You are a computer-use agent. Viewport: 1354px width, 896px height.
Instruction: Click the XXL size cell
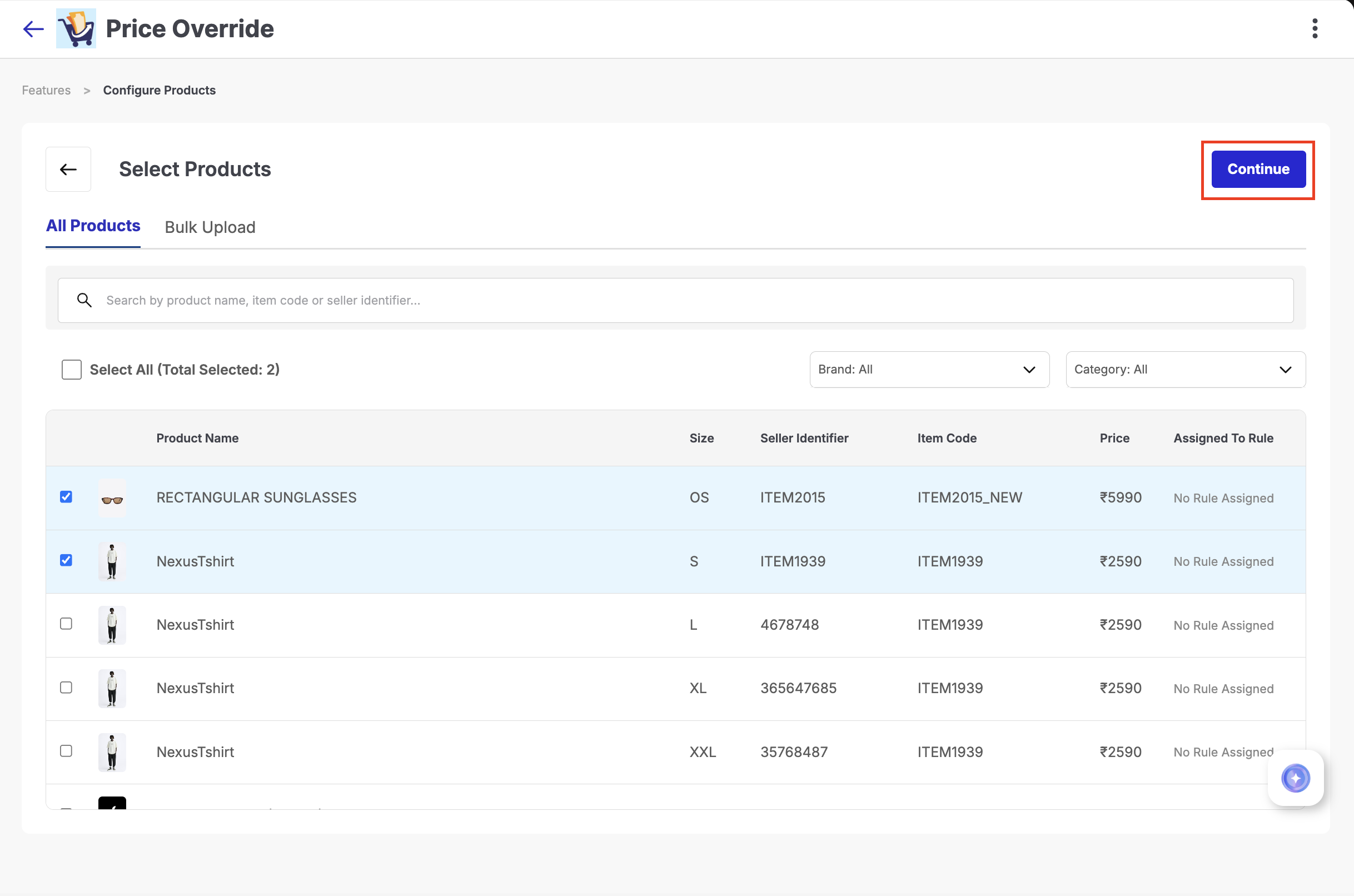[x=703, y=752]
